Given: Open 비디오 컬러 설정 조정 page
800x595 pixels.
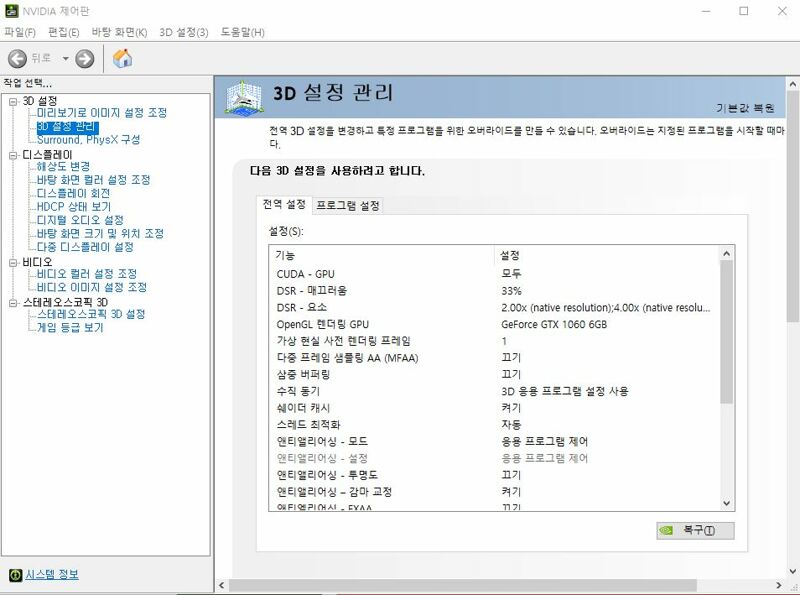Looking at the screenshot, I should [87, 274].
